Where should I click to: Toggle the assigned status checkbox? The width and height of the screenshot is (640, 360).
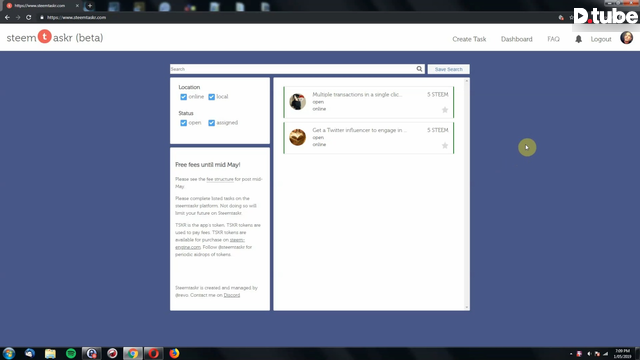pos(211,123)
